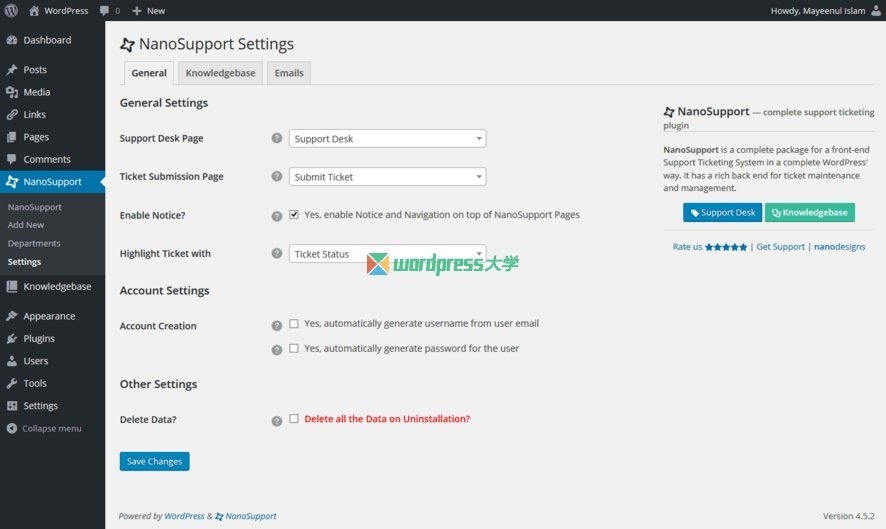Click the Account Settings heading

click(x=164, y=290)
